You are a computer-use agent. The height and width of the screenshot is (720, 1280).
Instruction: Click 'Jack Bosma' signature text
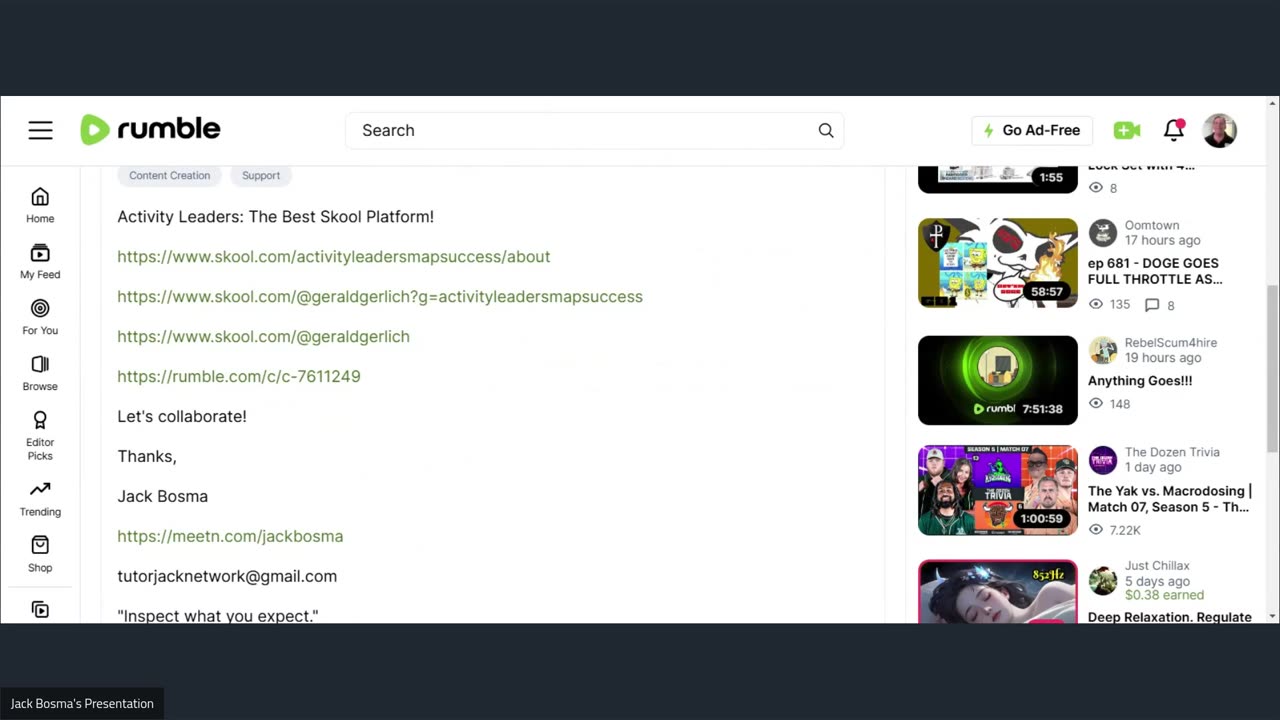(x=162, y=496)
